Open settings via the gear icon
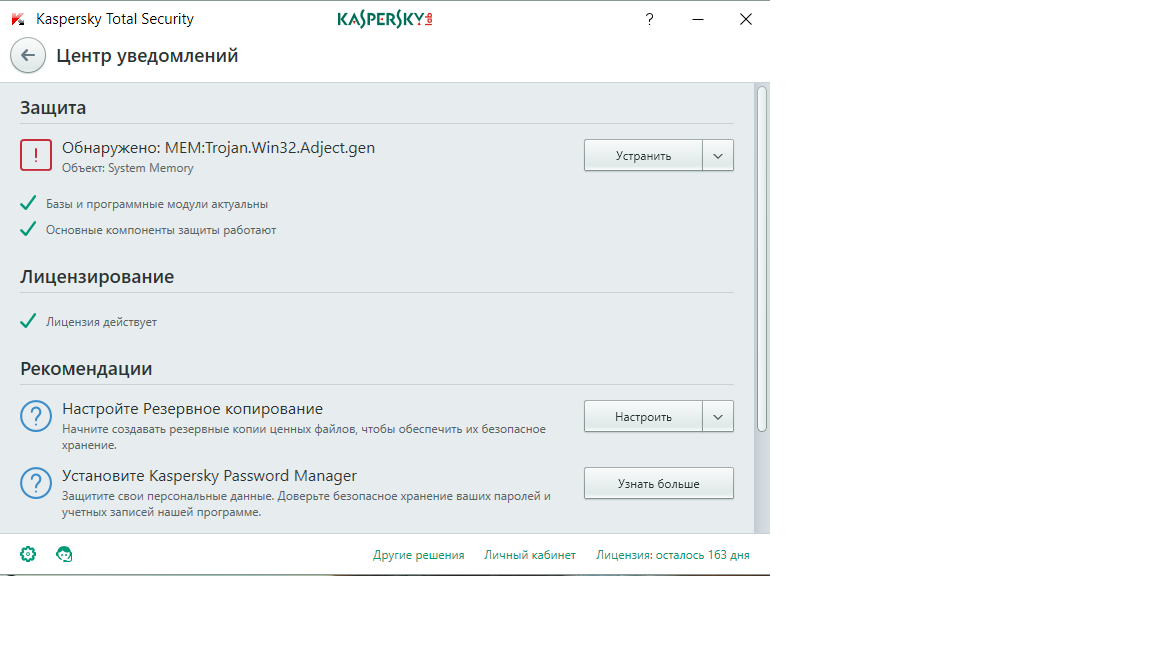Viewport: 1152px width, 648px height. click(x=28, y=554)
